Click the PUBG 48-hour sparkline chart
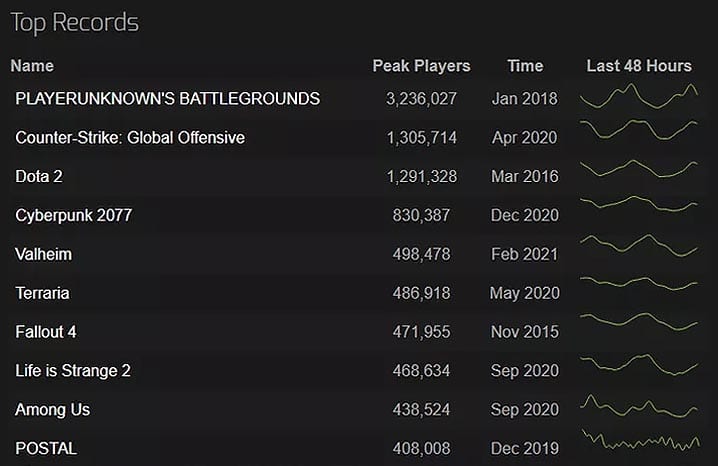The width and height of the screenshot is (718, 466). click(639, 97)
